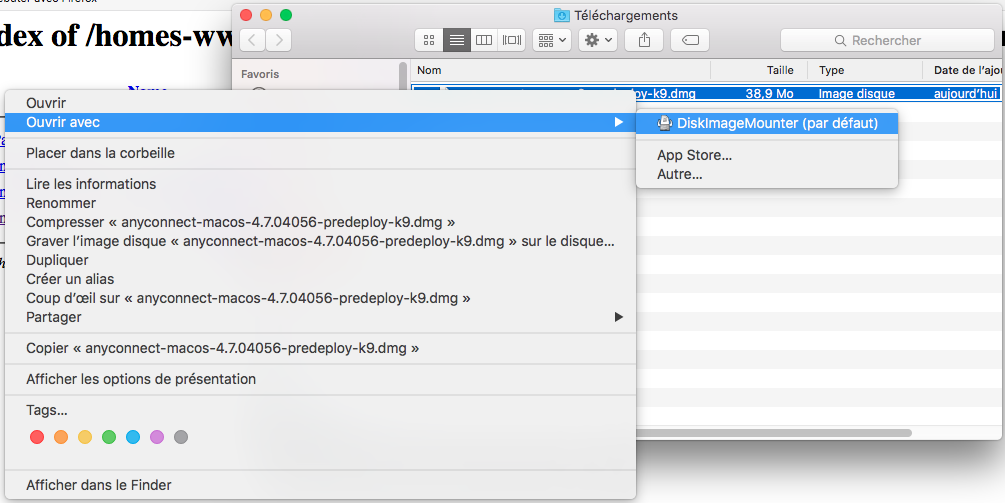This screenshot has width=1005, height=503.
Task: Switch Finder to icon view
Action: (430, 40)
